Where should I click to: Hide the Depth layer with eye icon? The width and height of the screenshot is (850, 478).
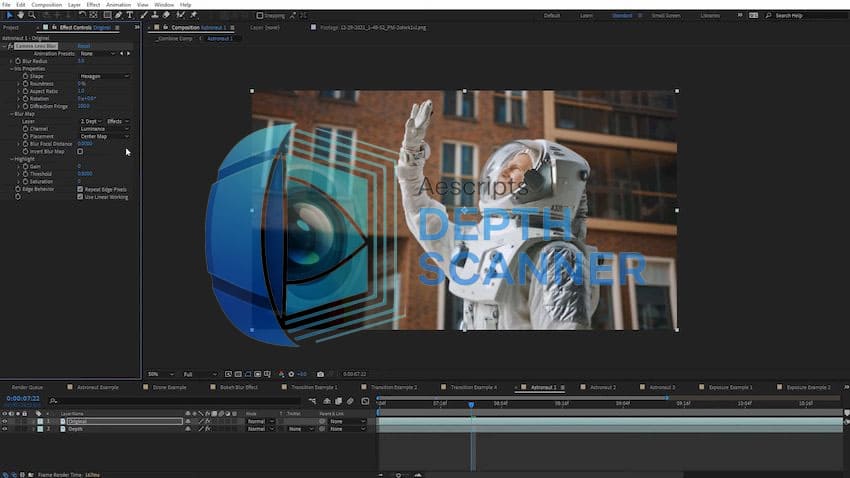point(4,429)
